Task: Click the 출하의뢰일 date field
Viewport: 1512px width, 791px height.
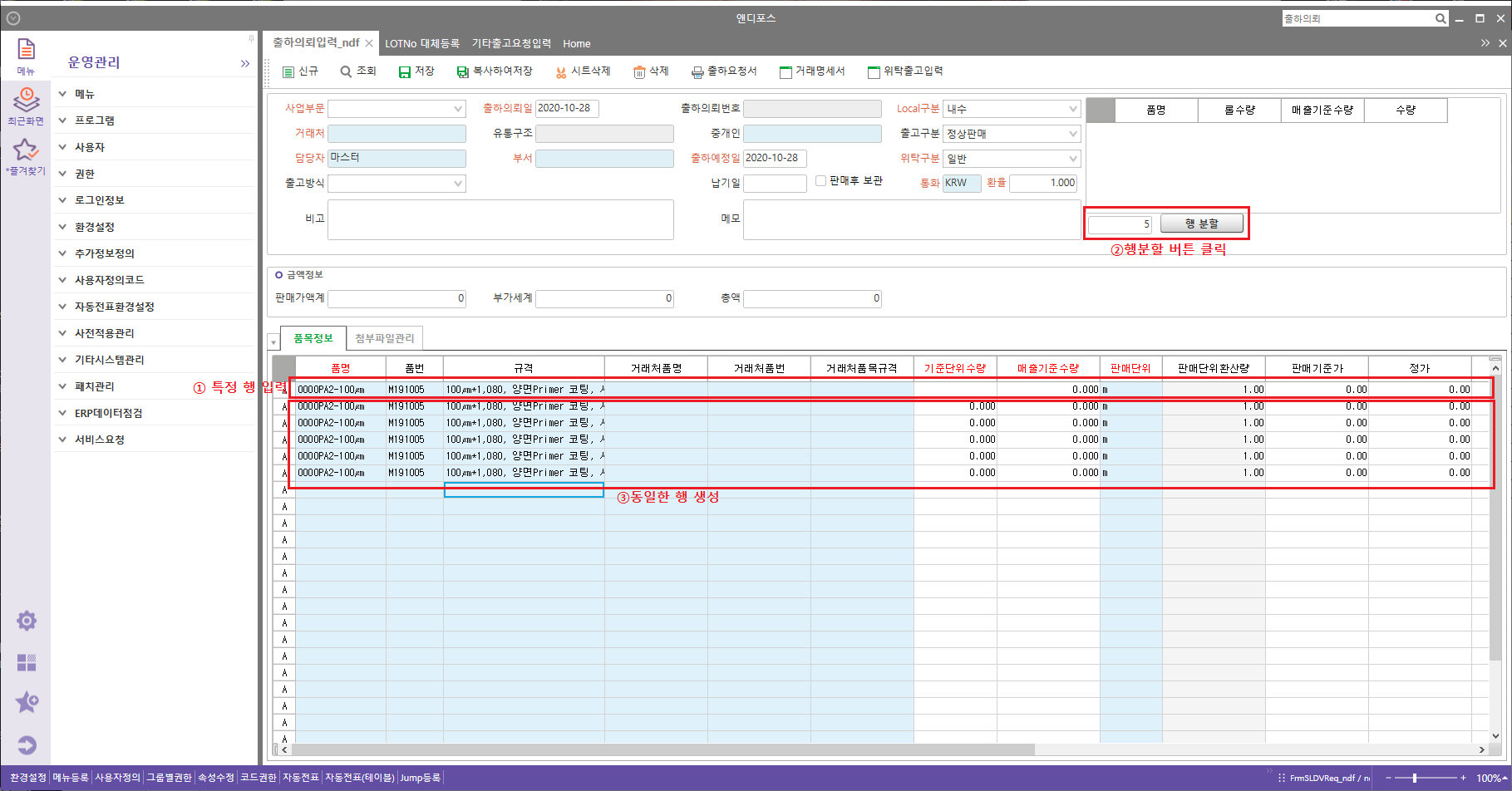Action: [x=567, y=109]
